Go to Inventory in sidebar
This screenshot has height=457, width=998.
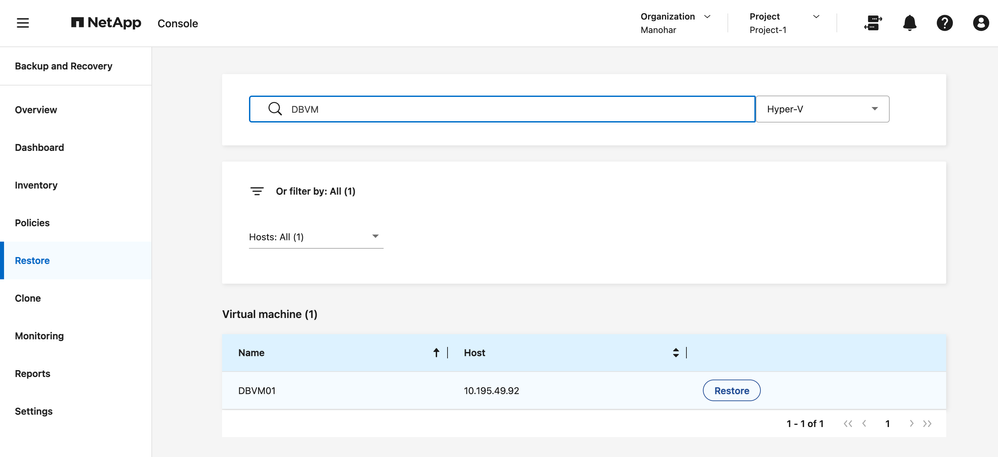click(x=36, y=185)
